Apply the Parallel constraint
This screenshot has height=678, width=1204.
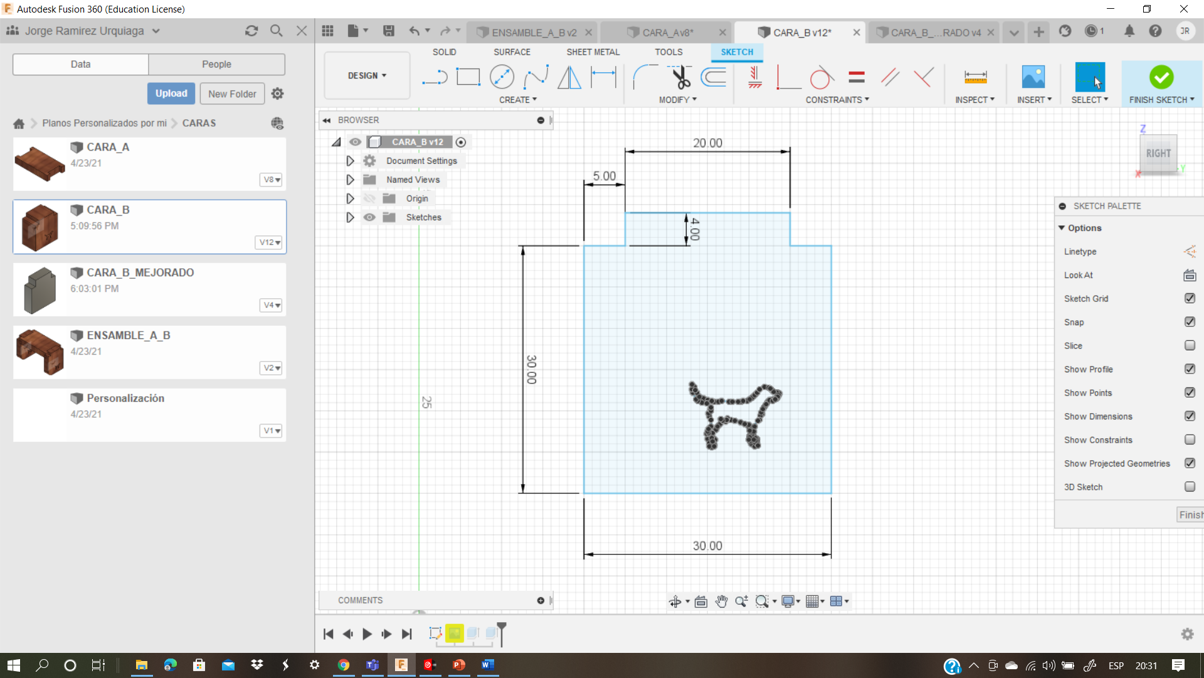[890, 77]
